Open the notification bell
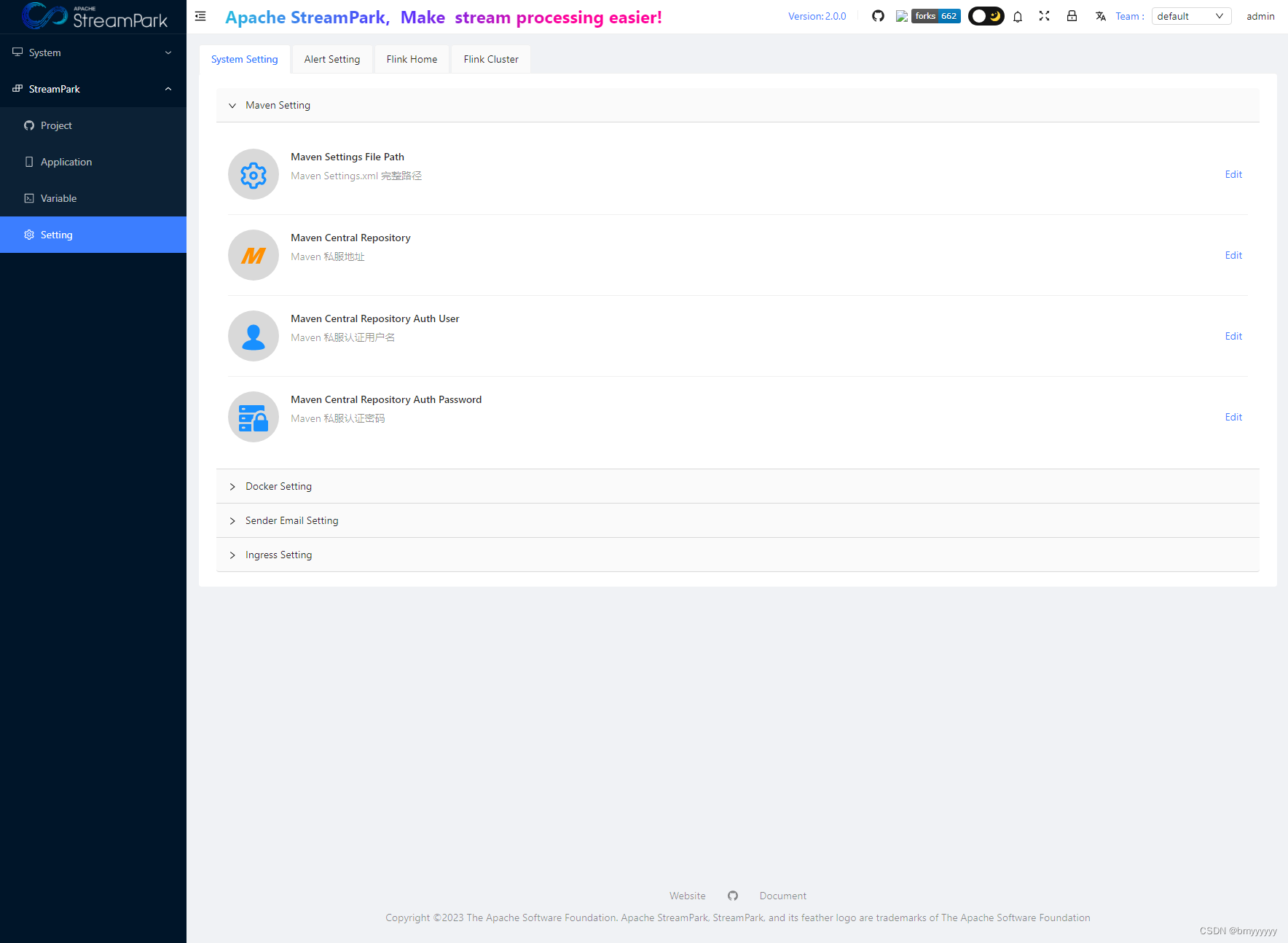Viewport: 1288px width, 943px height. (x=1018, y=16)
